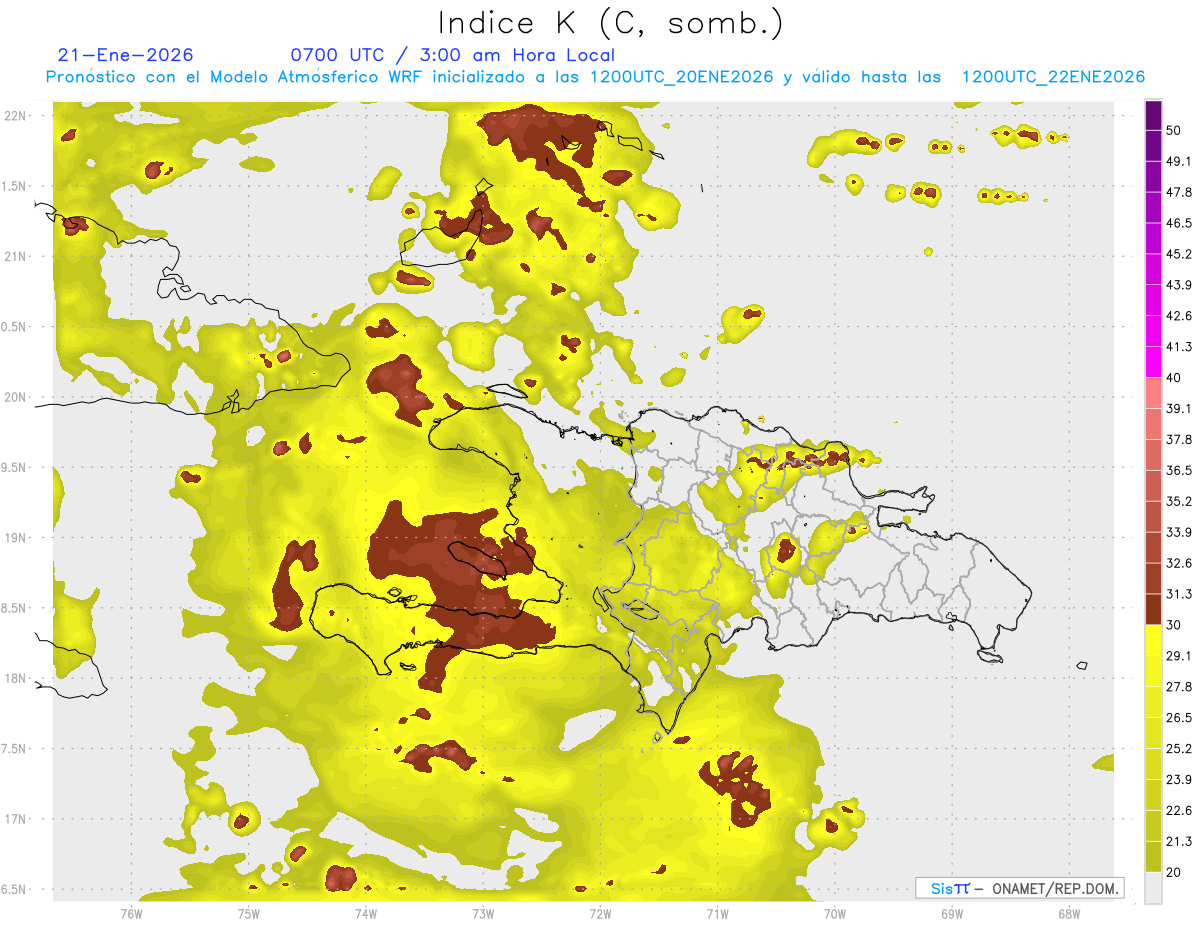This screenshot has width=1200, height=927.
Task: Select the valid-until stamp "1200UTC_22ENE2026"
Action: tap(1053, 77)
